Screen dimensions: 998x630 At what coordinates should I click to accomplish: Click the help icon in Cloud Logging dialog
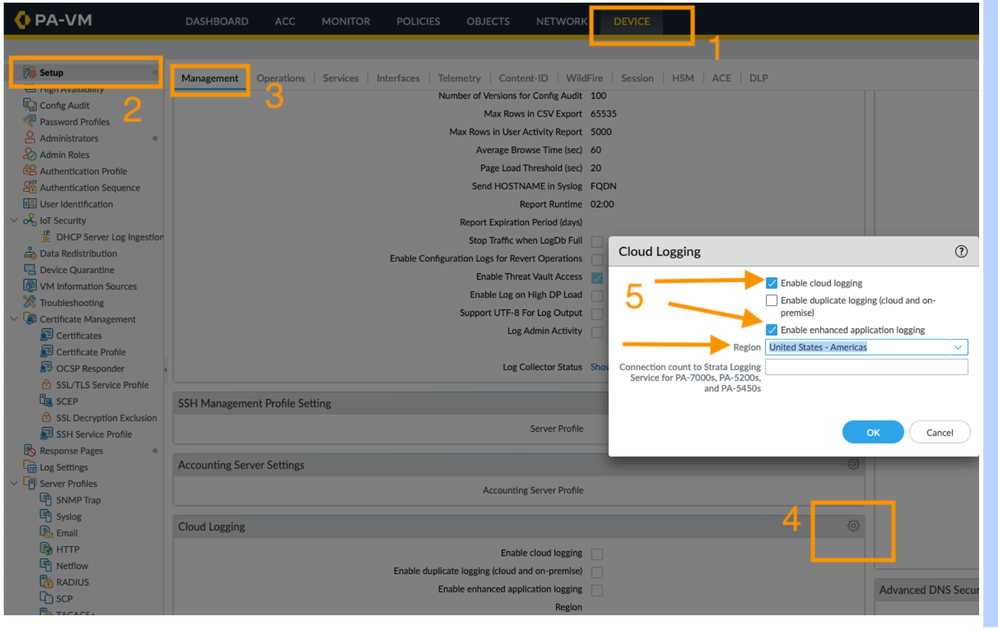point(961,251)
